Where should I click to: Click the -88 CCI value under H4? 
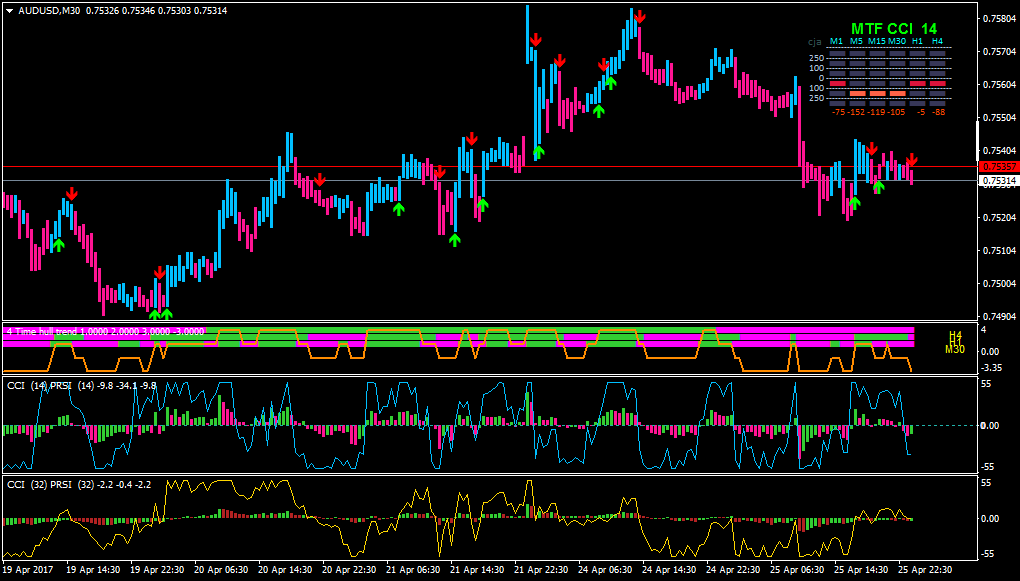(x=939, y=113)
